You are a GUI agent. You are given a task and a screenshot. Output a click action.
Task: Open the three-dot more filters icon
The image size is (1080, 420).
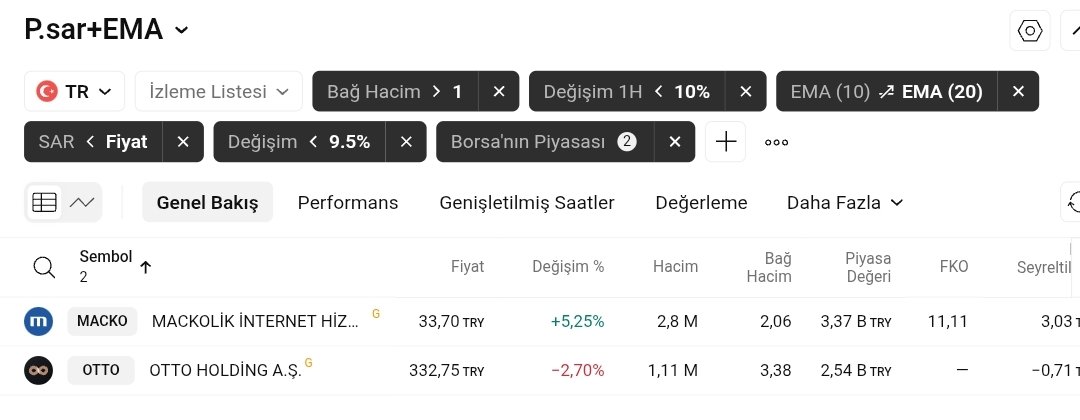tap(777, 142)
